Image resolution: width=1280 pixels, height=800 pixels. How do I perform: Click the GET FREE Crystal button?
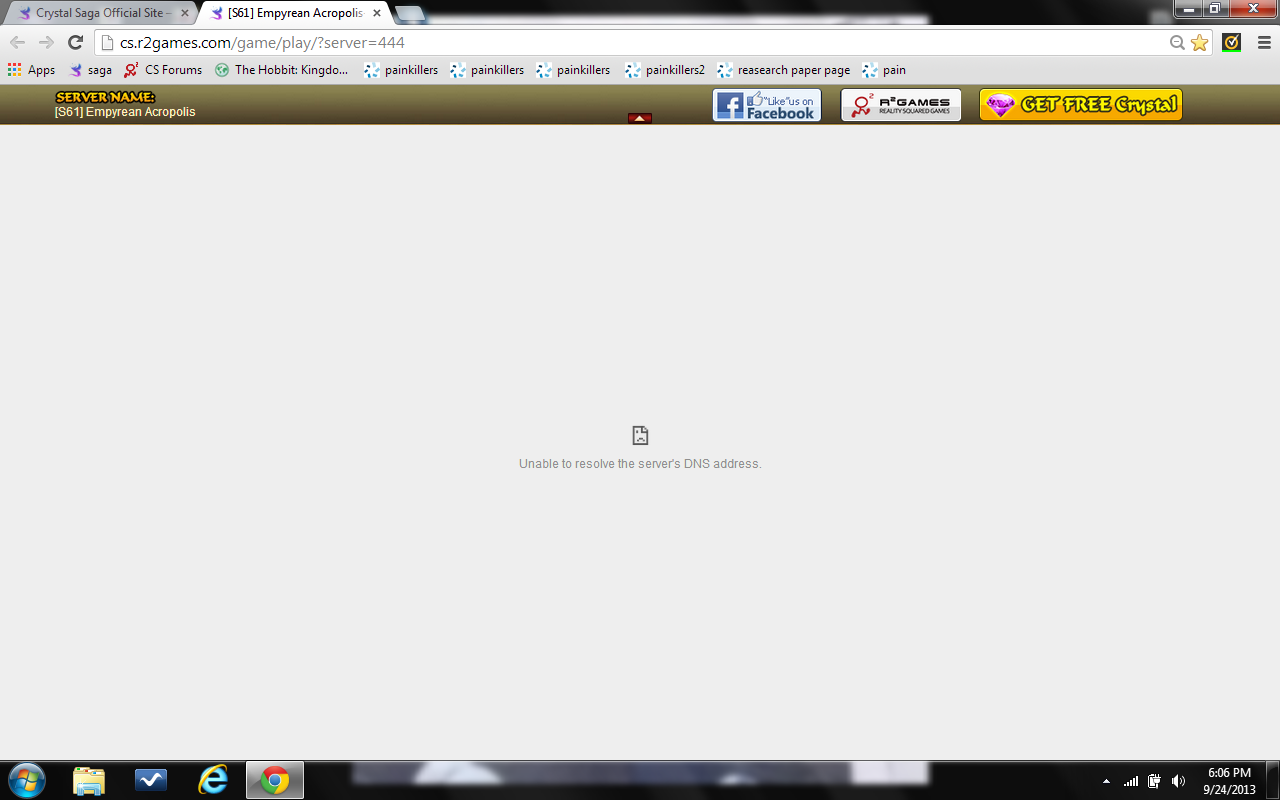coord(1080,105)
